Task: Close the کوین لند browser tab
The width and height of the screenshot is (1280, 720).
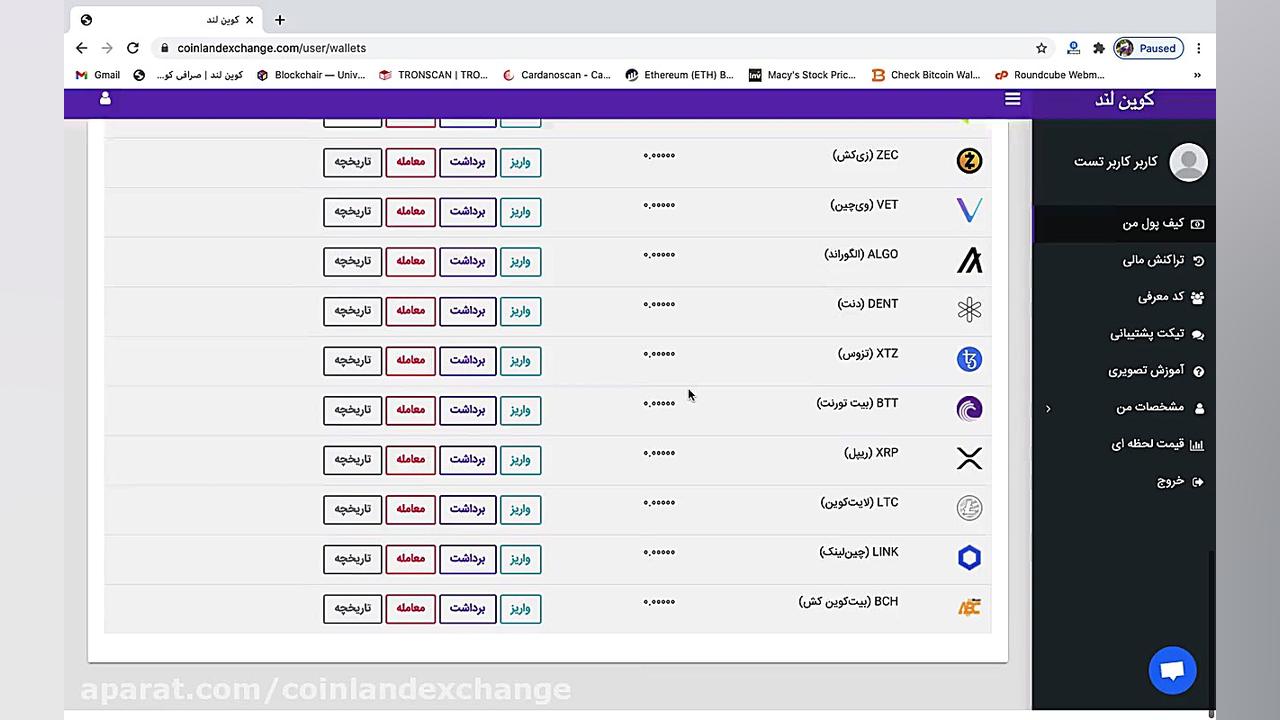Action: point(250,20)
